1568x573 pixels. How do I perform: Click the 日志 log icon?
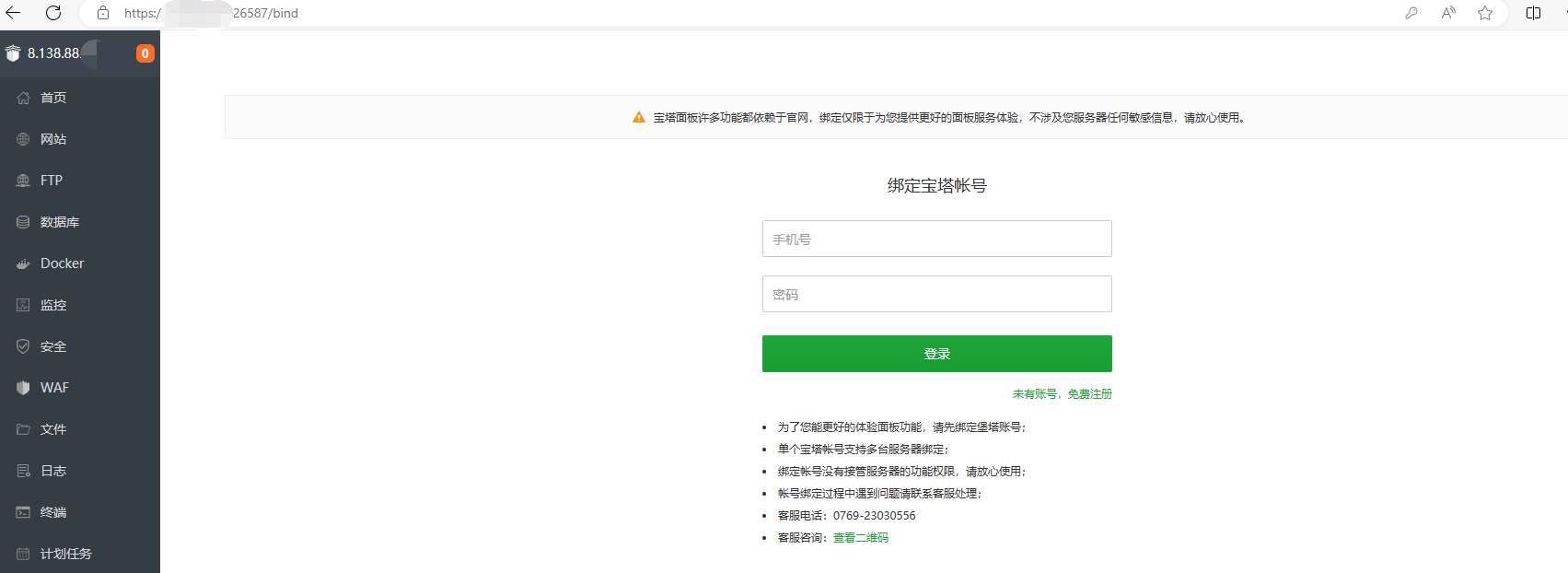pos(23,471)
